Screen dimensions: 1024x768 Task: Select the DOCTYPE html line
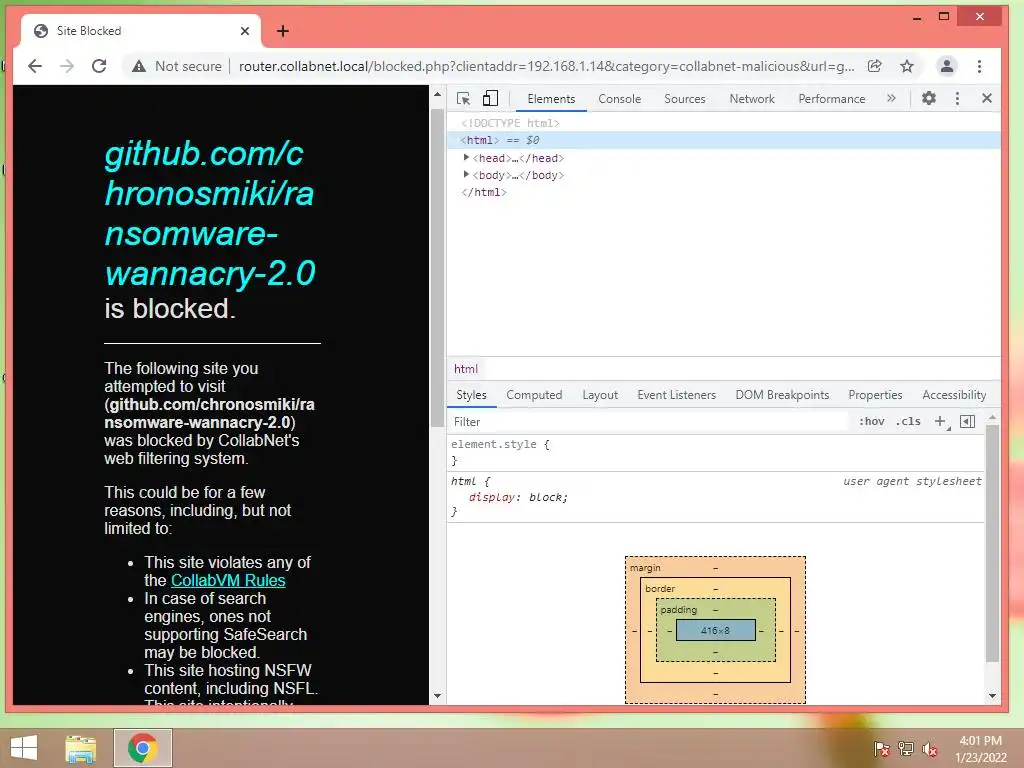pyautogui.click(x=510, y=123)
